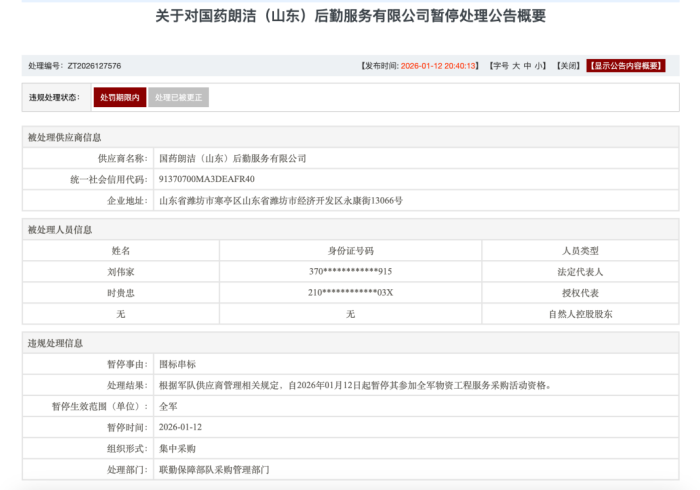Viewport: 700px width, 490px height.
Task: Select the 处理已被更正 status tab
Action: coord(179,97)
